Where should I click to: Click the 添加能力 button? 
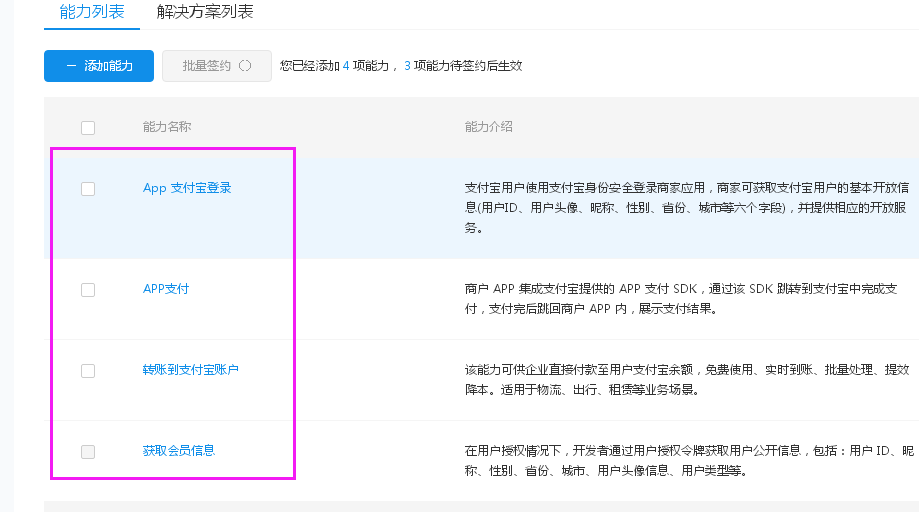pyautogui.click(x=99, y=66)
